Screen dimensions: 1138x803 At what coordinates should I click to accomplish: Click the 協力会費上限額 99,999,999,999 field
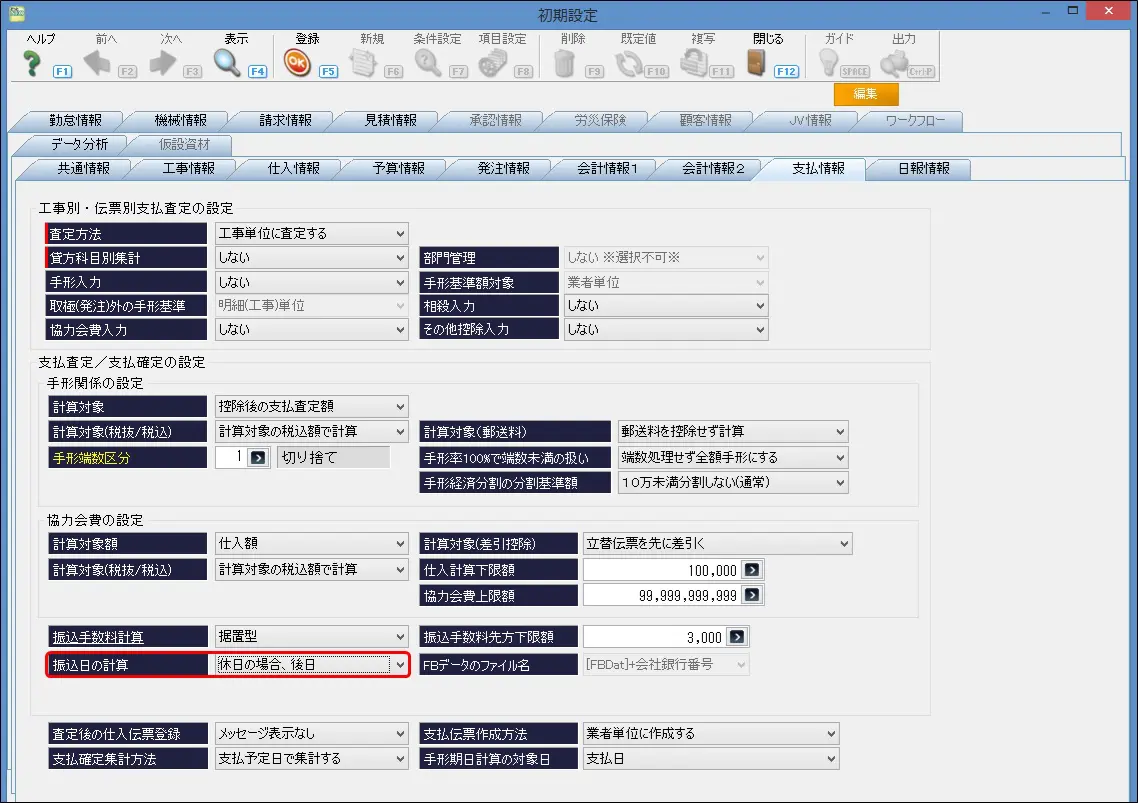pyautogui.click(x=662, y=595)
